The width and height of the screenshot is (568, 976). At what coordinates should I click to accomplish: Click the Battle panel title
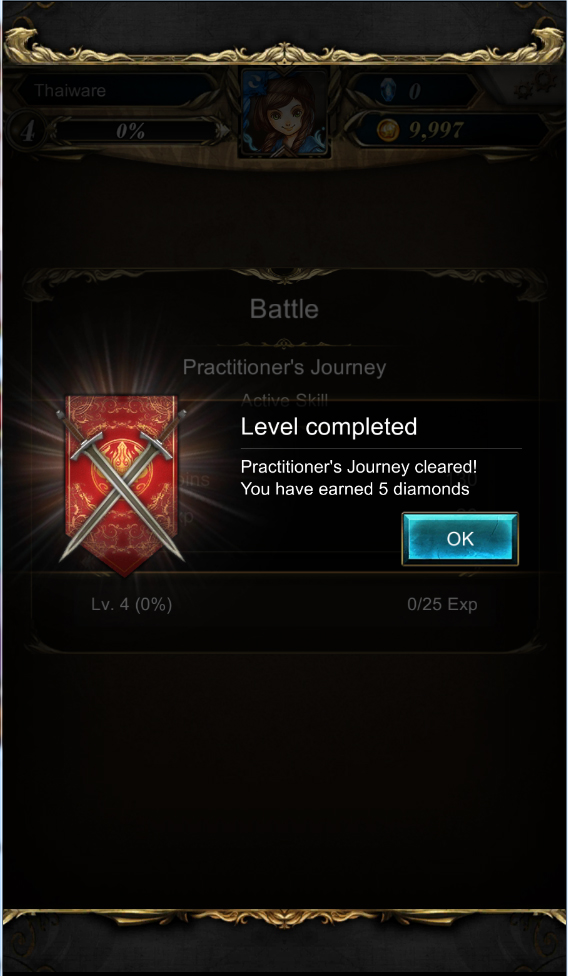[284, 309]
